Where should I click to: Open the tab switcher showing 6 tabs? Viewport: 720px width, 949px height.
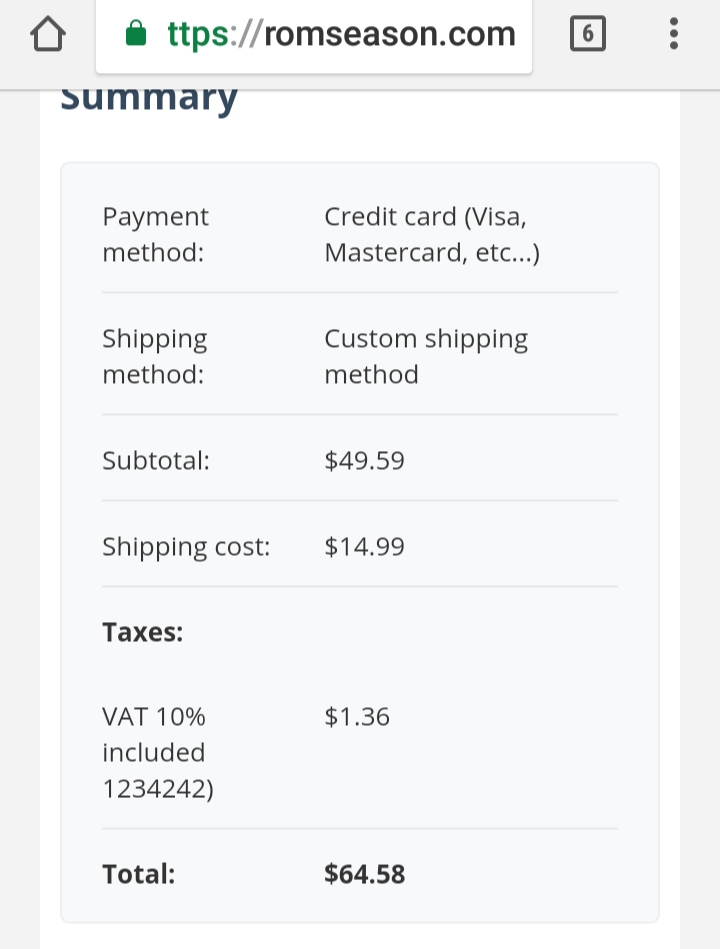[x=587, y=33]
